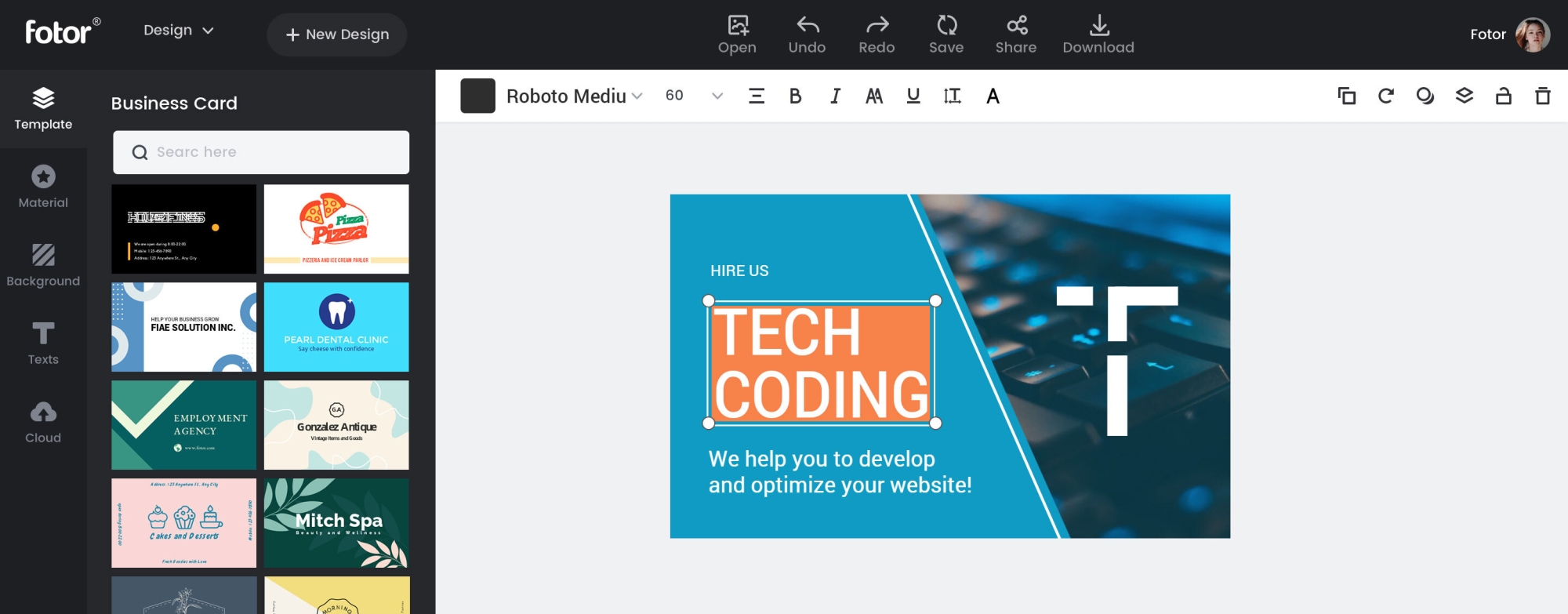Toggle italic text style

coord(835,96)
